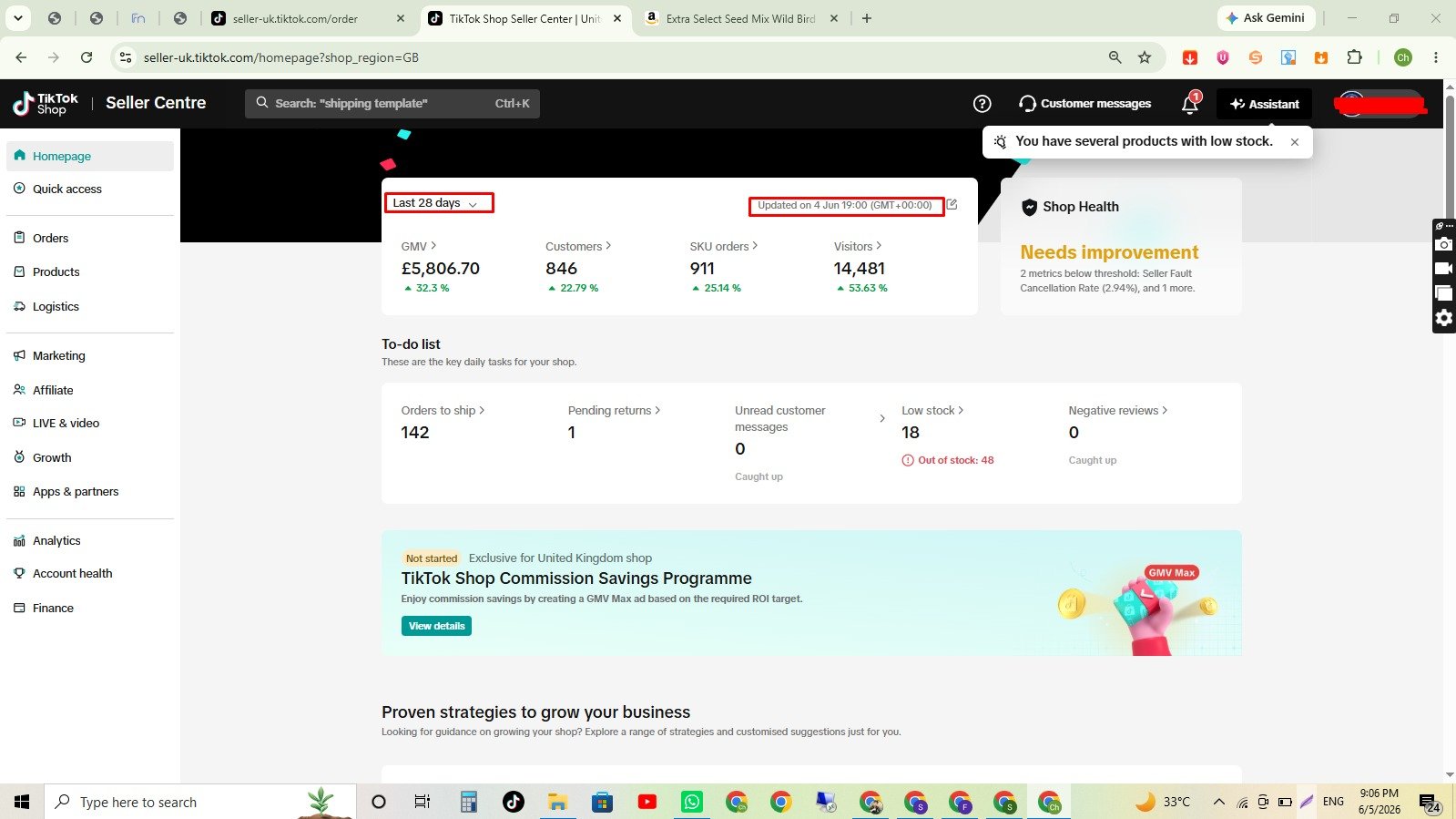Close the TikTok Shop Seller Center tab
Screen dimensions: 1456x819
coord(616,18)
